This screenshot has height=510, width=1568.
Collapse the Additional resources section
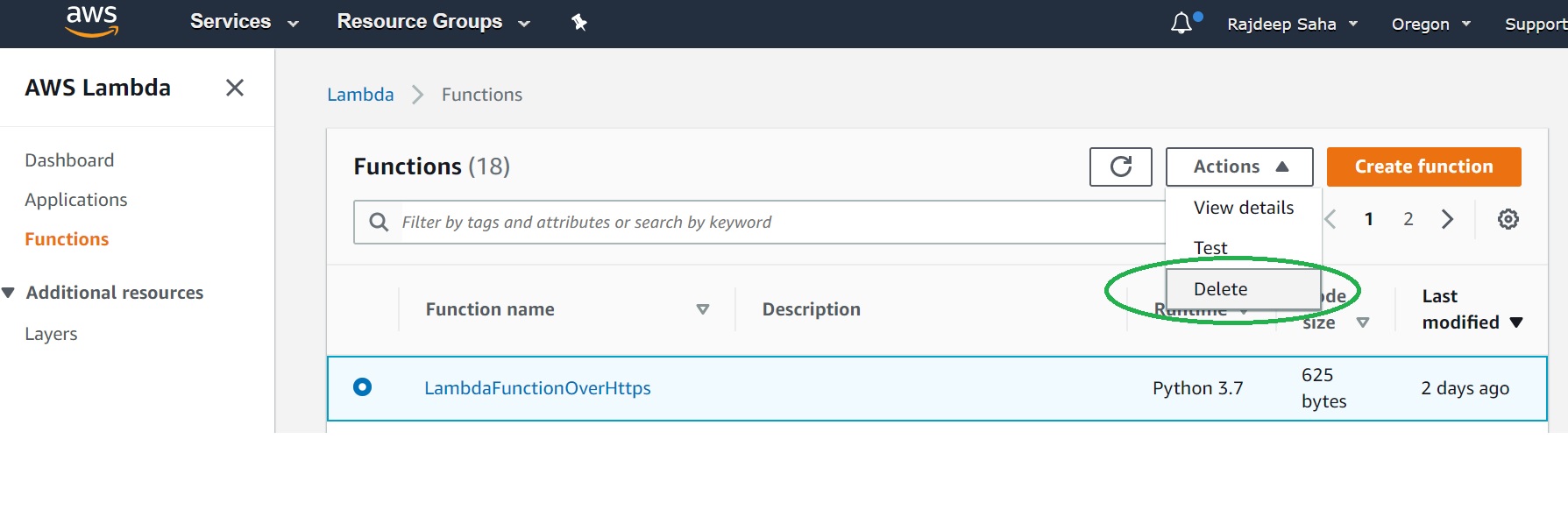point(9,293)
